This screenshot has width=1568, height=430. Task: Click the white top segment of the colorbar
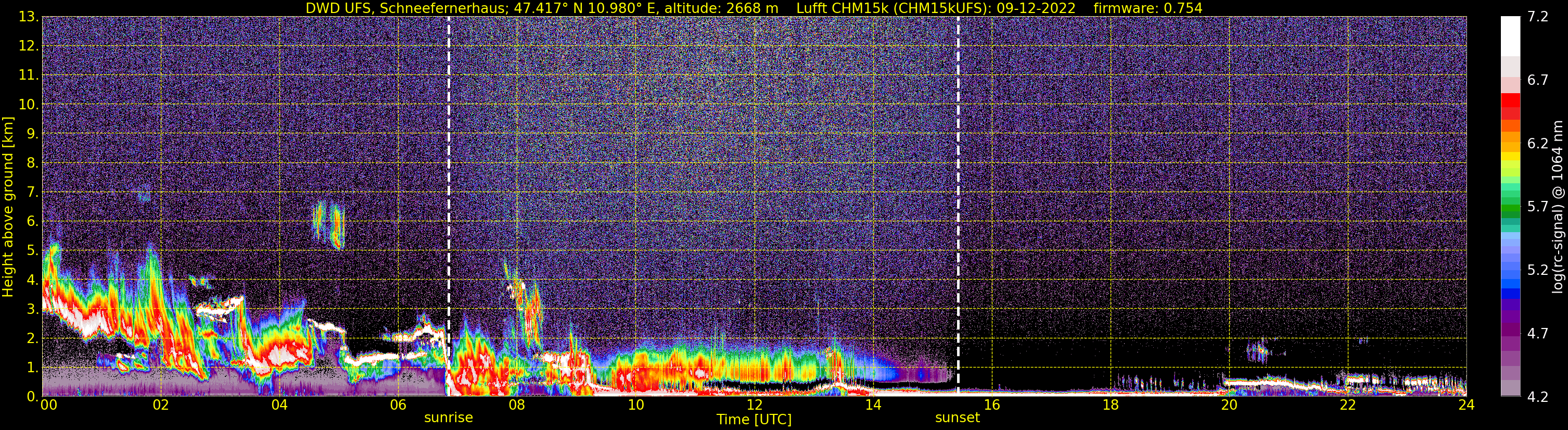1510,36
